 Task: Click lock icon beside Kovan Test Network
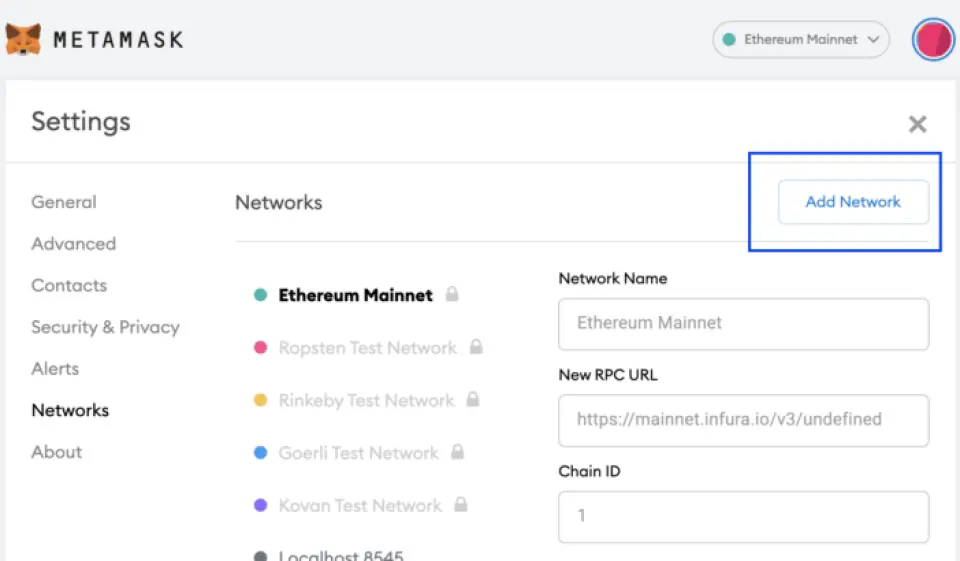click(460, 505)
